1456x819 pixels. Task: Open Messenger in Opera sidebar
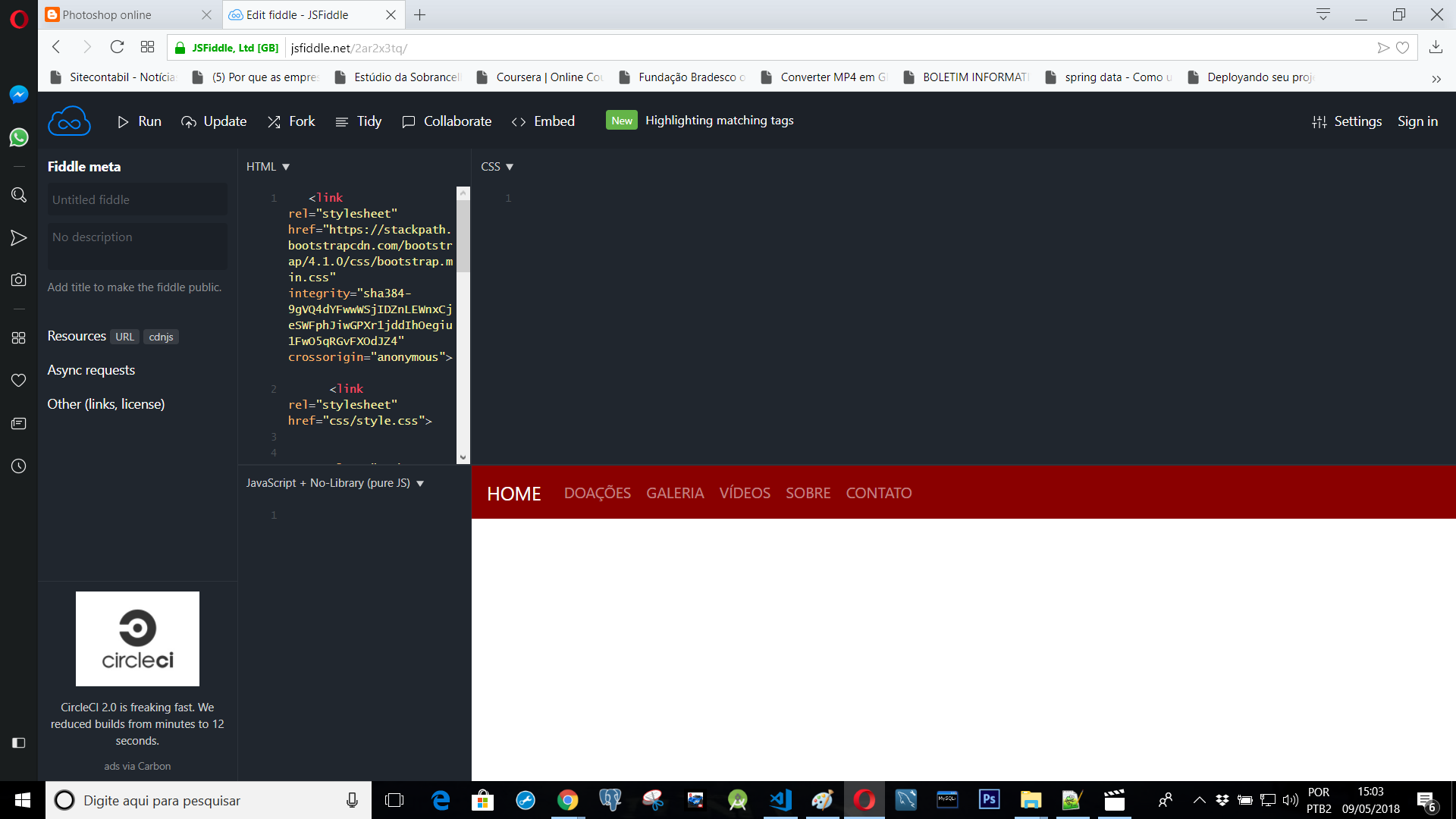19,94
